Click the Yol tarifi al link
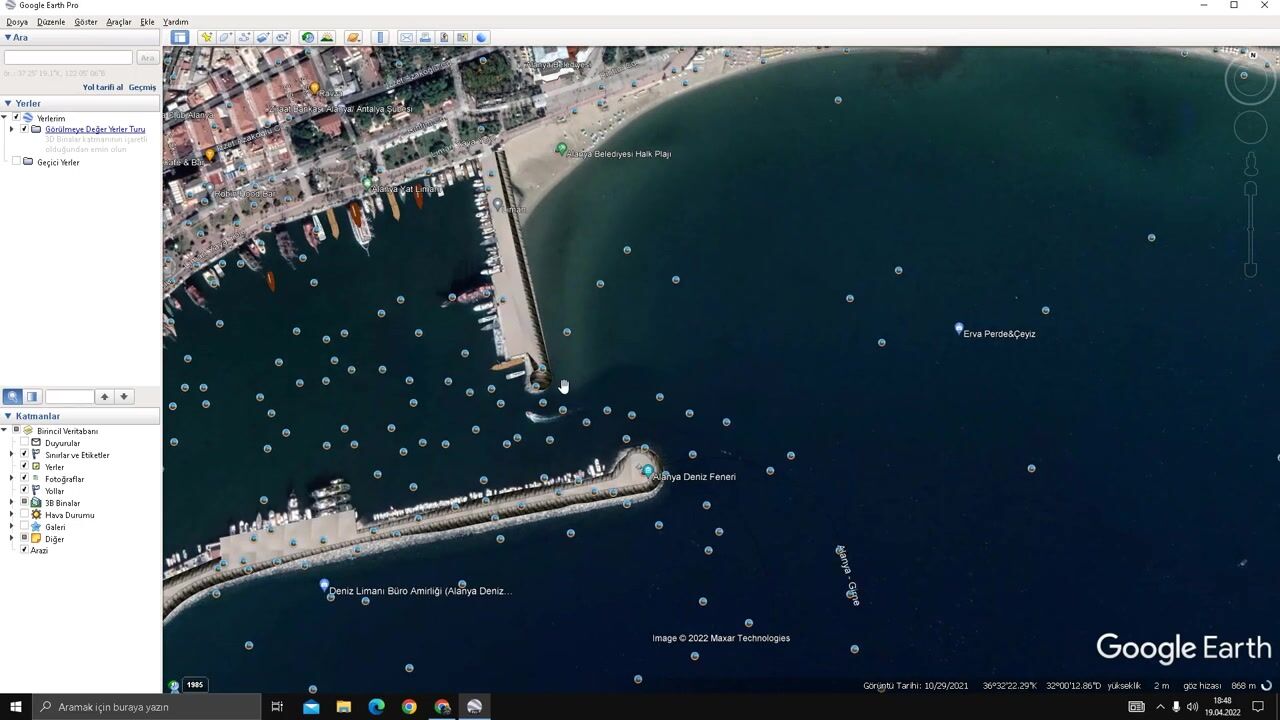 (102, 87)
